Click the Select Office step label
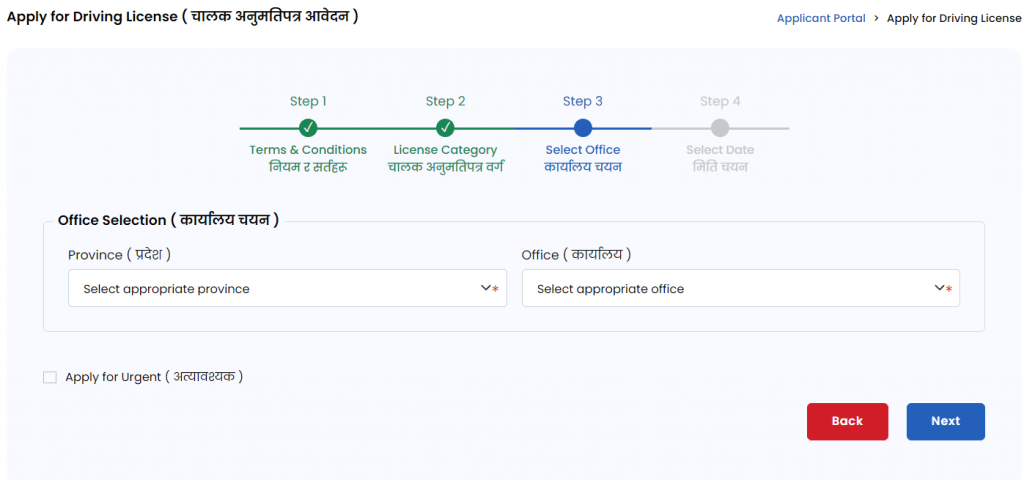Image resolution: width=1024 pixels, height=480 pixels. (x=583, y=150)
